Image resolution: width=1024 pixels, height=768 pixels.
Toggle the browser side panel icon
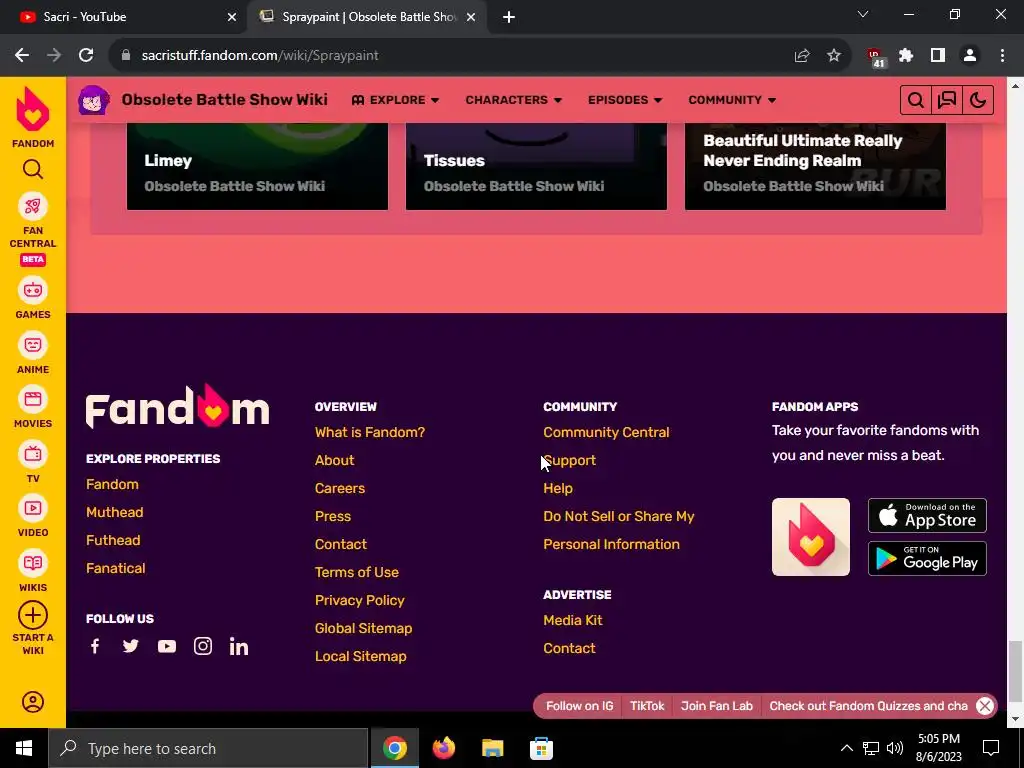938,56
